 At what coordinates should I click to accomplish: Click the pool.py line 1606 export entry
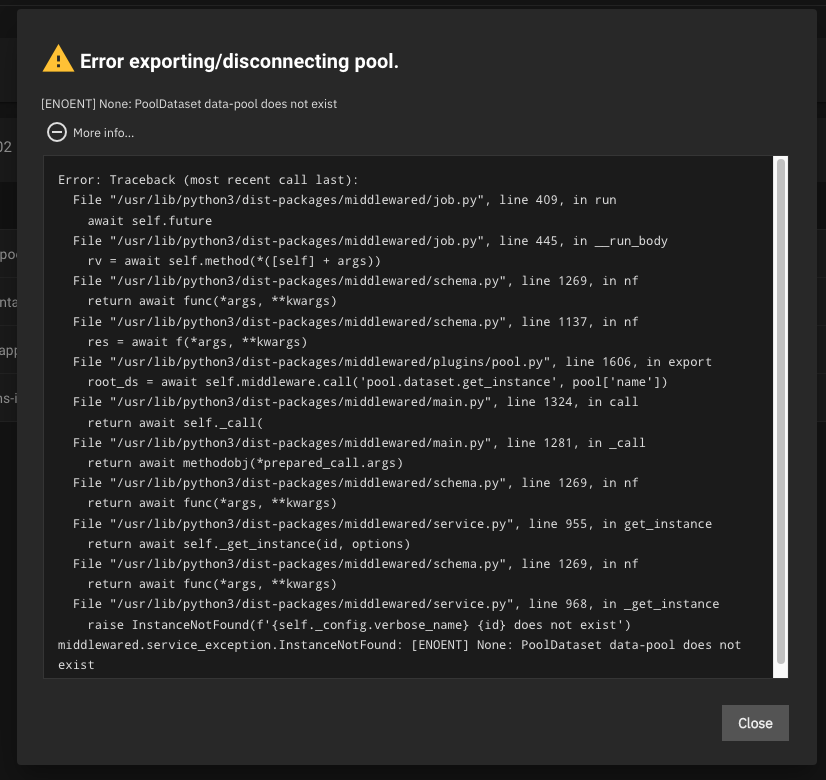coord(392,362)
